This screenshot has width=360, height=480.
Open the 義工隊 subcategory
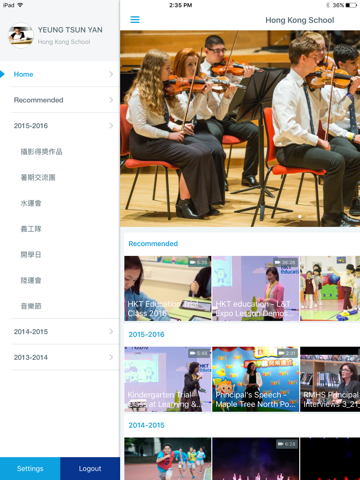pyautogui.click(x=31, y=229)
